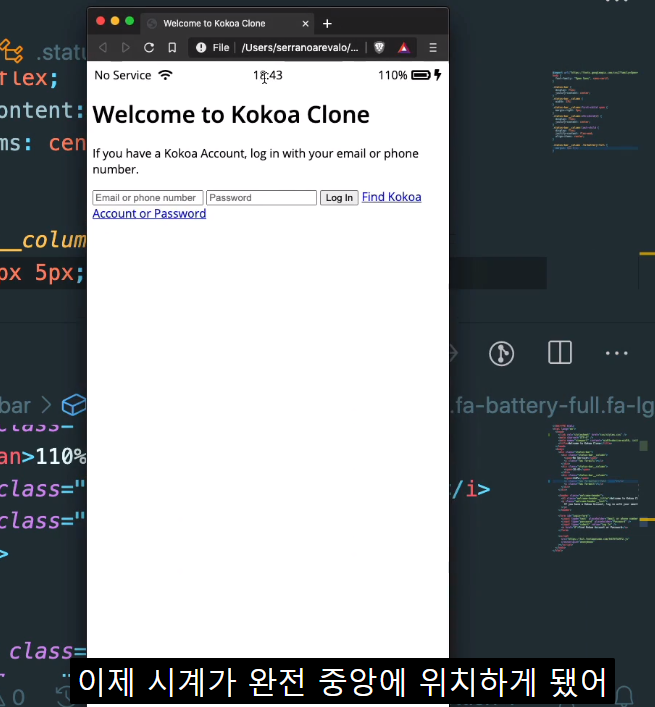Click the Log In button
The height and width of the screenshot is (707, 655).
click(339, 198)
